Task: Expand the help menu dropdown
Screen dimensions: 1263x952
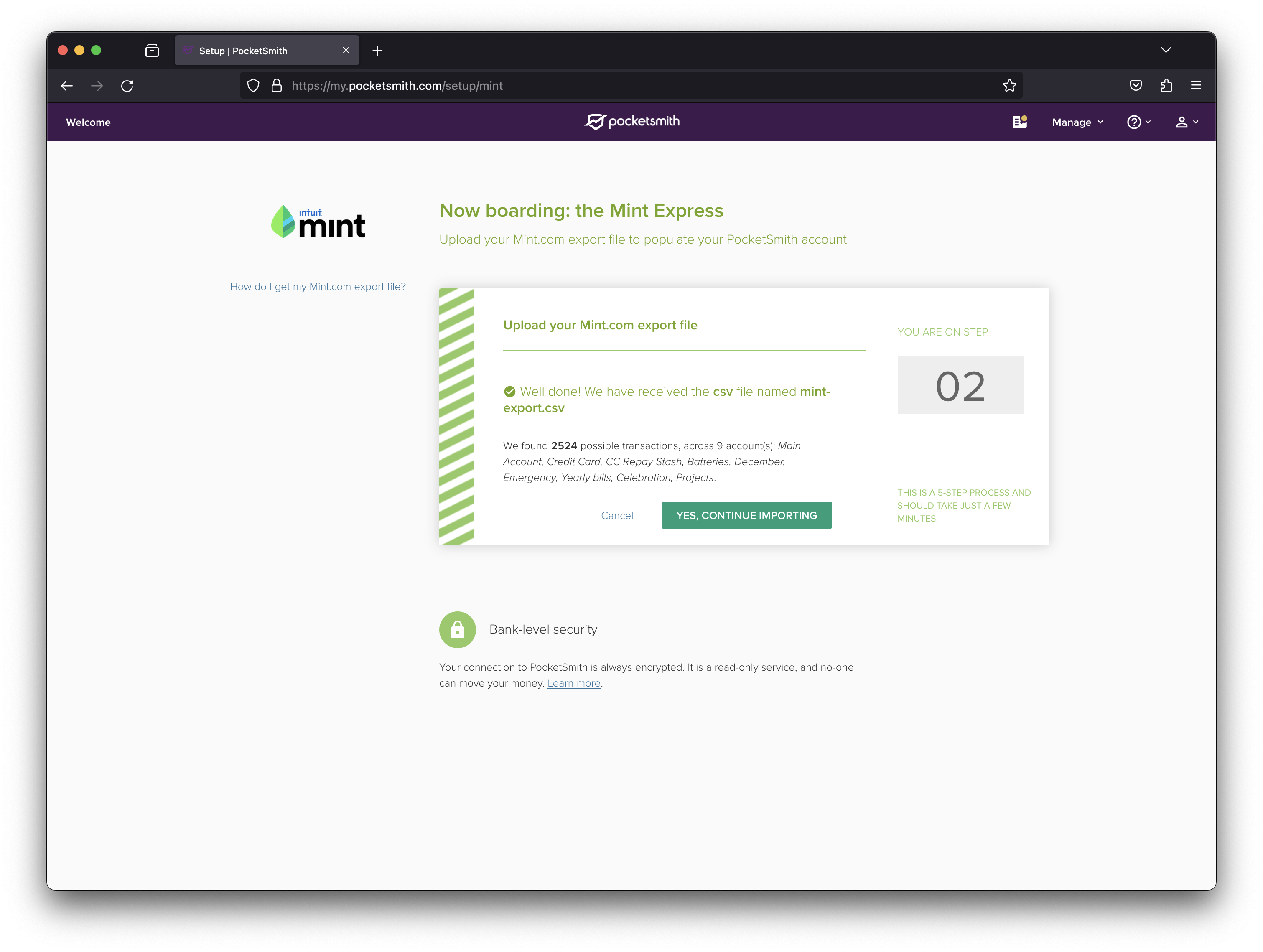Action: click(x=1138, y=122)
